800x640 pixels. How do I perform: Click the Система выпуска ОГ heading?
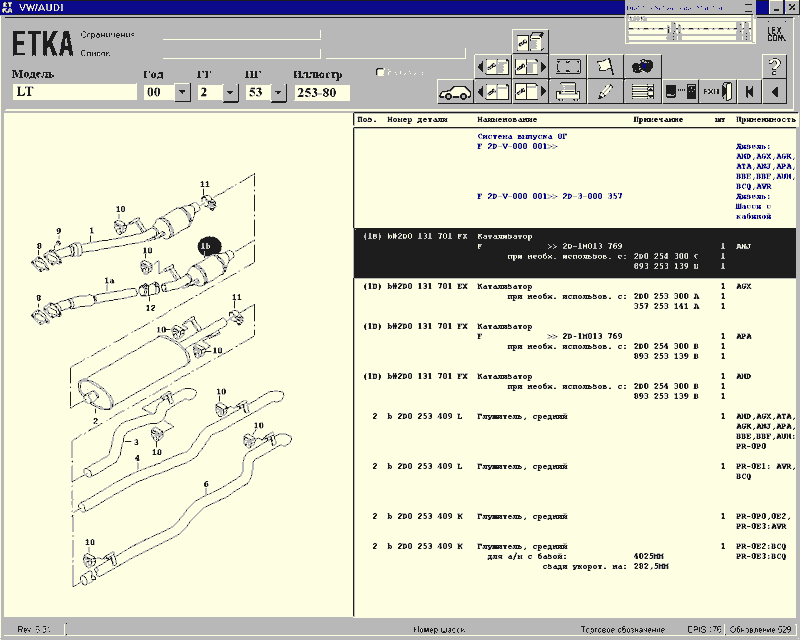[x=522, y=136]
